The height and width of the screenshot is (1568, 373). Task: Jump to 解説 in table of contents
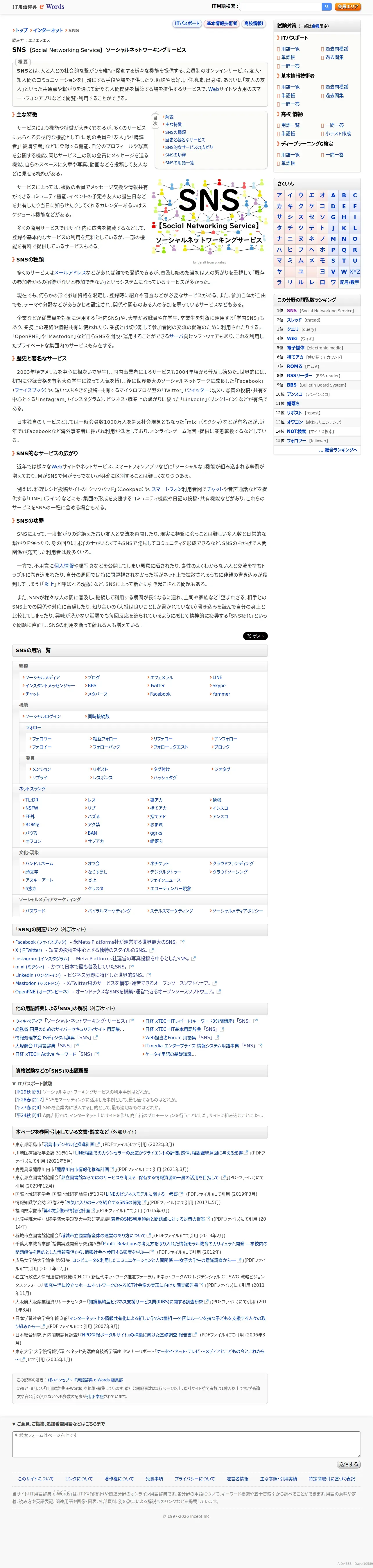pyautogui.click(x=169, y=117)
